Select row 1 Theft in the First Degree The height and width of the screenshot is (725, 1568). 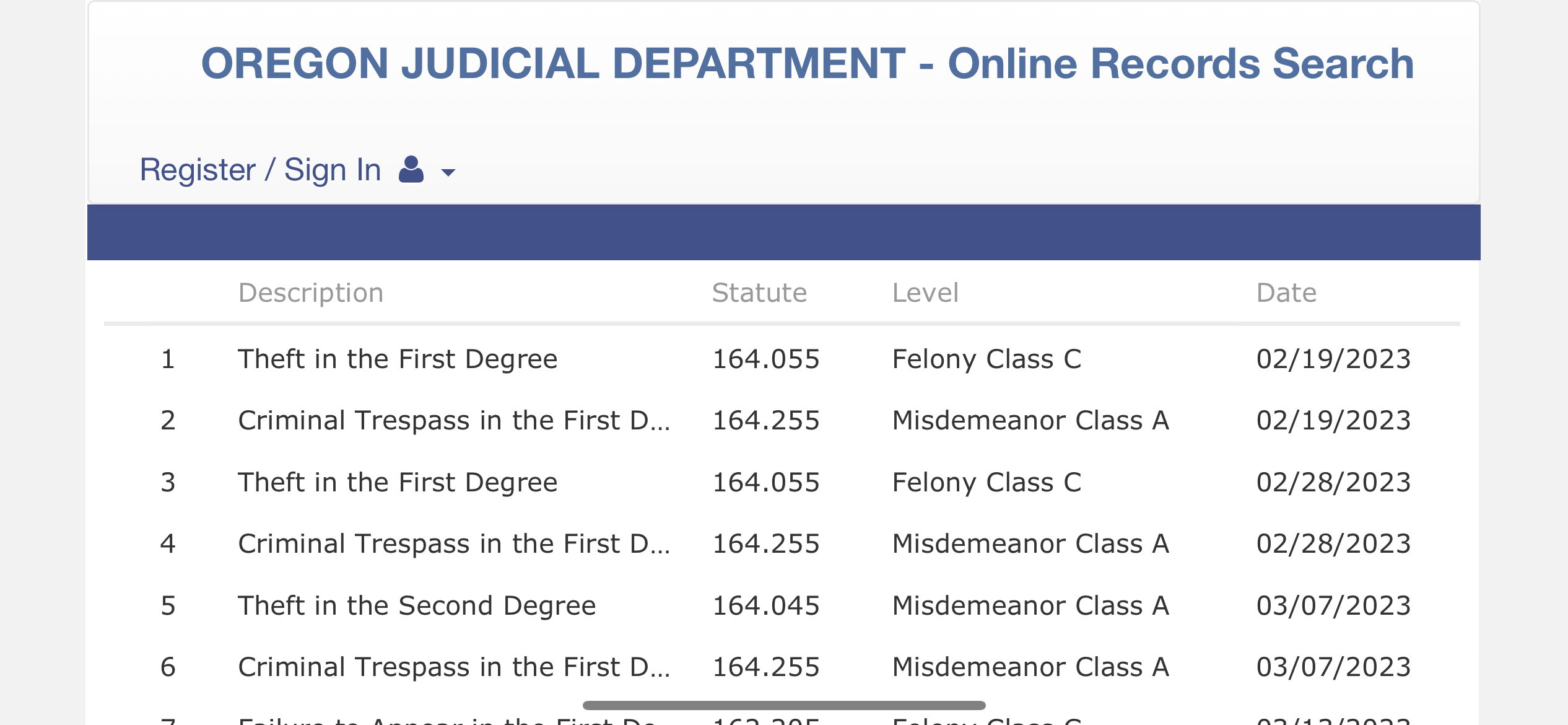coord(782,359)
